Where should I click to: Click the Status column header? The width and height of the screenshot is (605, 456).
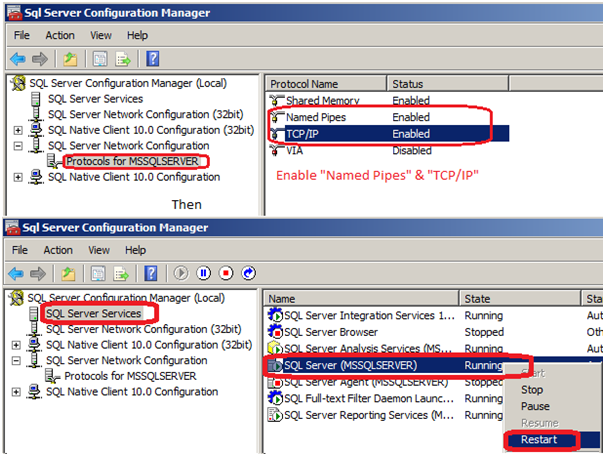pyautogui.click(x=448, y=84)
